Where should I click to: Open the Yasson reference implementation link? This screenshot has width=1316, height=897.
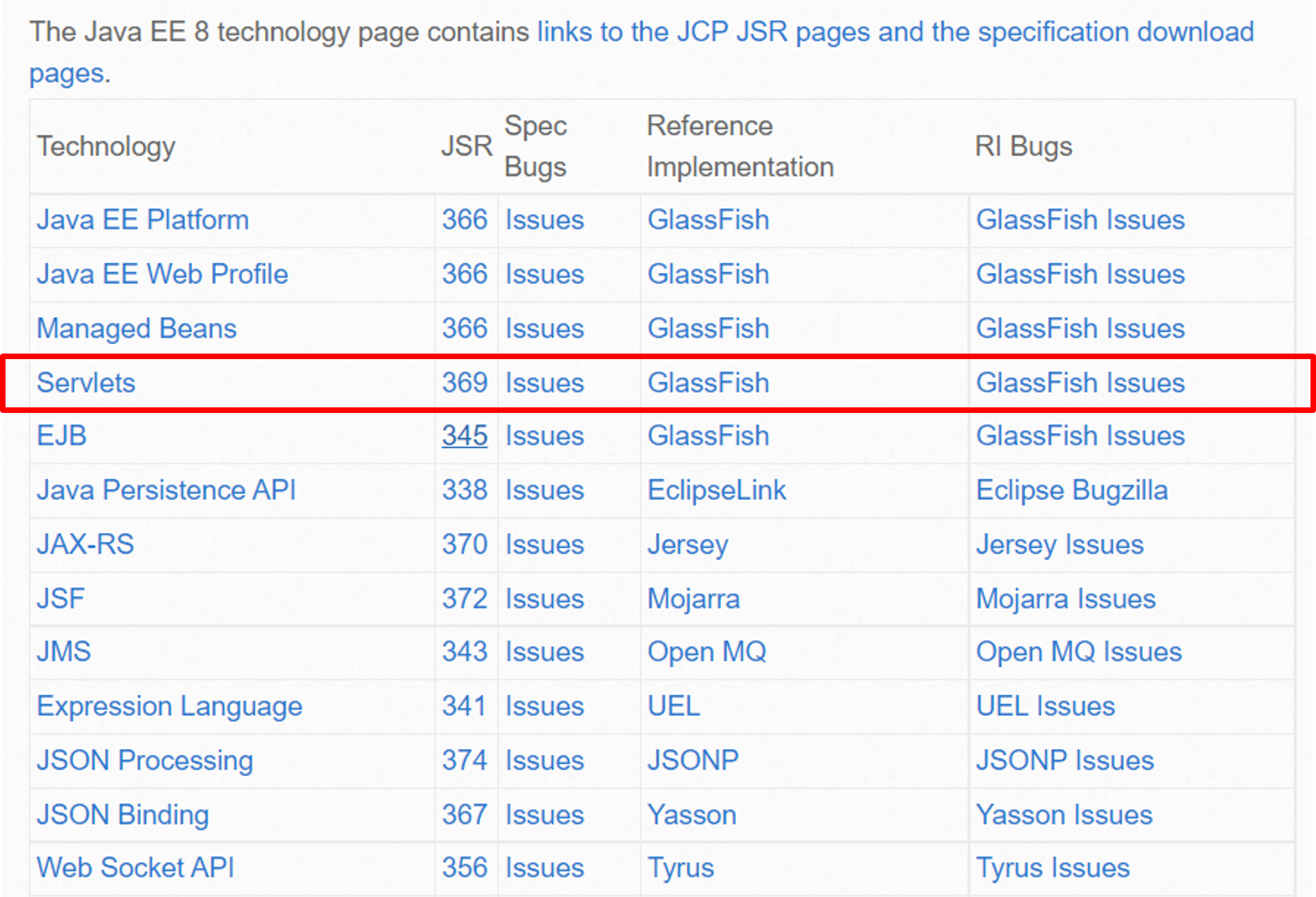(x=692, y=815)
